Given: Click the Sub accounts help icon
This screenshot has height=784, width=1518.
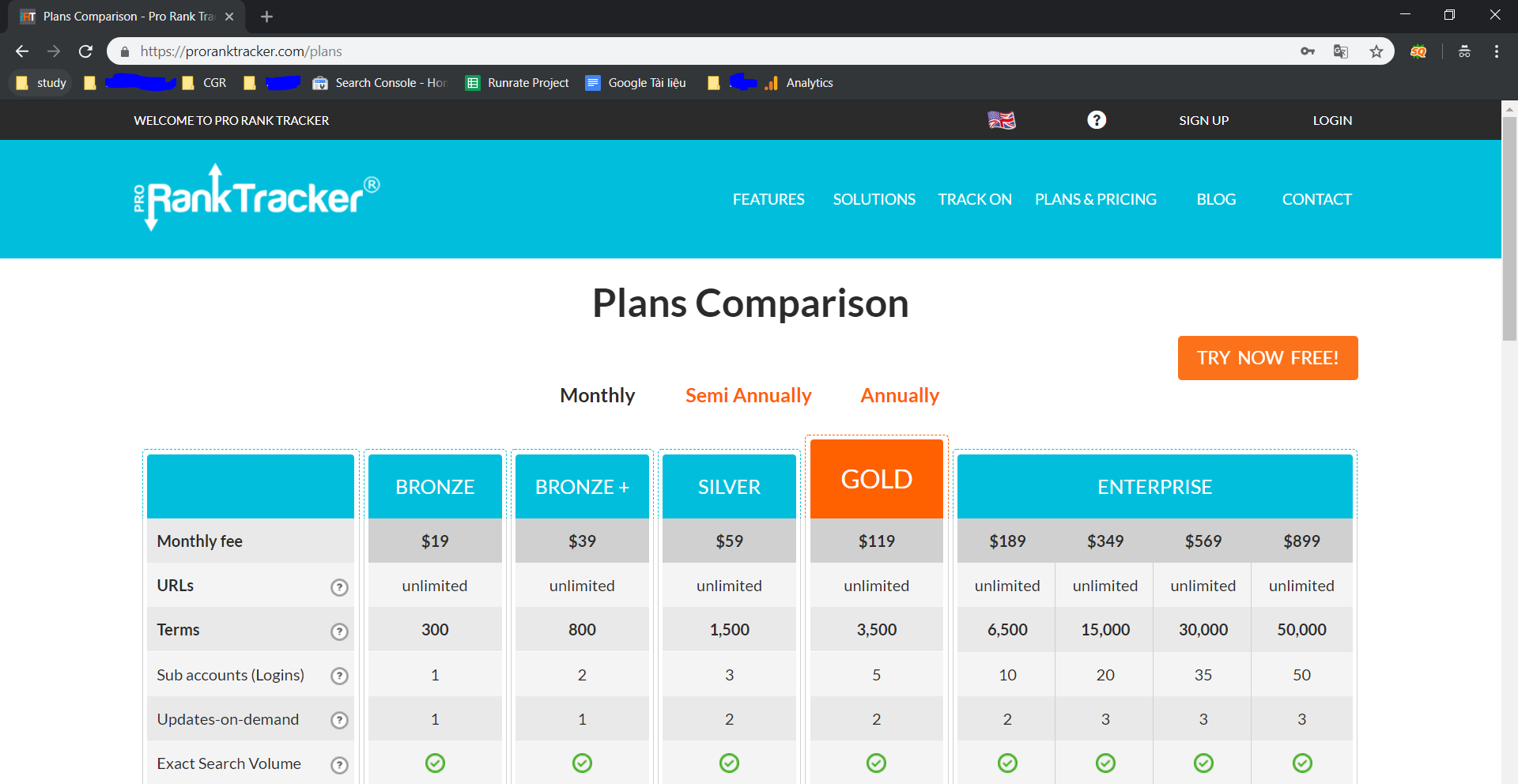Looking at the screenshot, I should point(339,676).
